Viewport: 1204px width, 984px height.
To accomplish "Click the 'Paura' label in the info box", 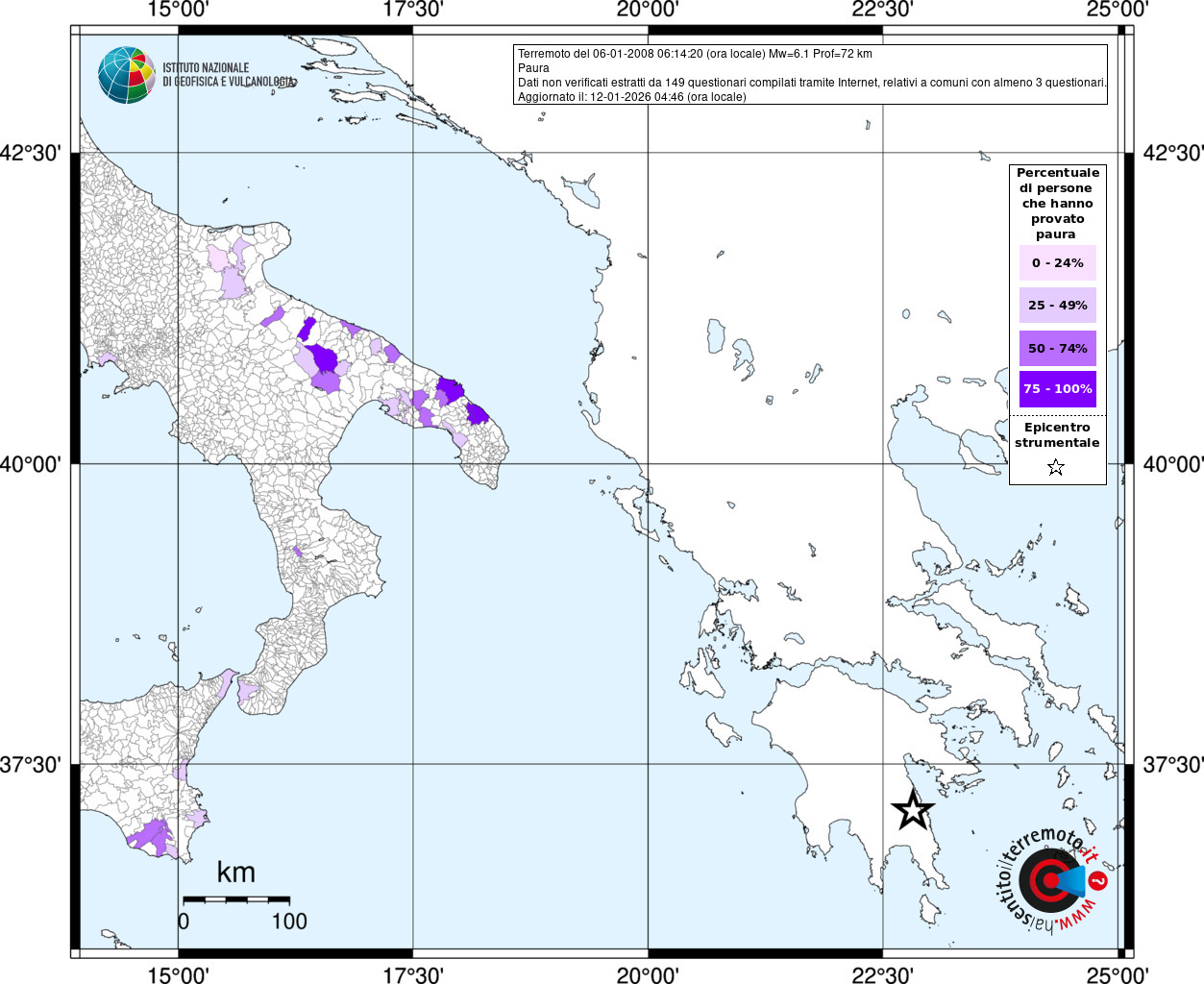I will [533, 68].
